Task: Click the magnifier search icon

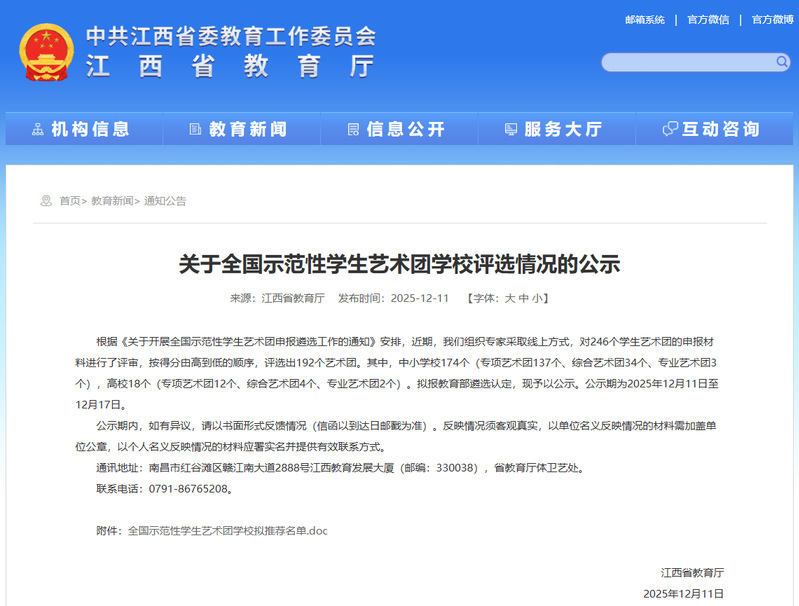Action: click(782, 62)
